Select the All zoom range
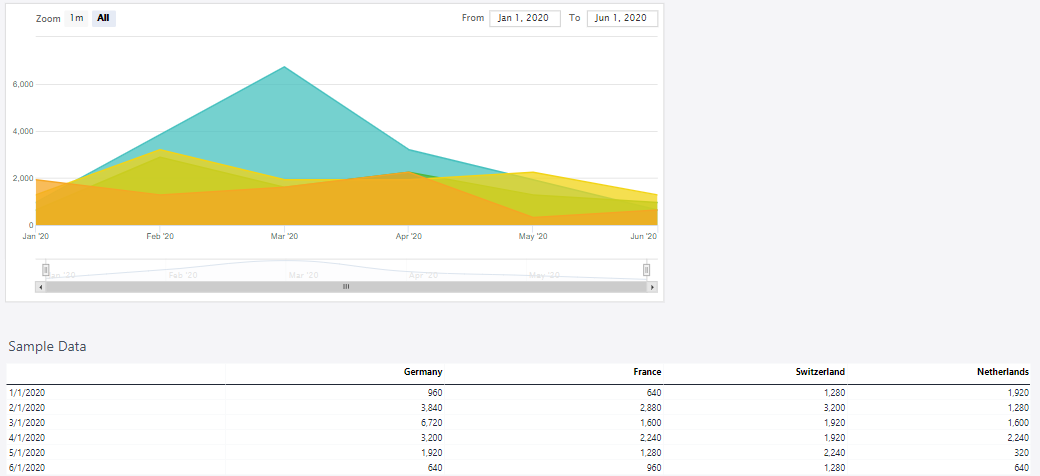1040x476 pixels. 103,18
